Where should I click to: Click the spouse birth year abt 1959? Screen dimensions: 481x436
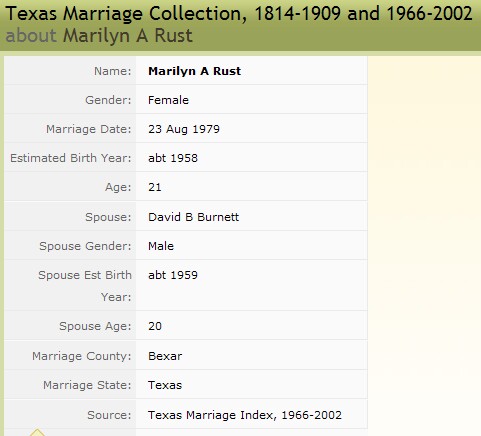(173, 275)
